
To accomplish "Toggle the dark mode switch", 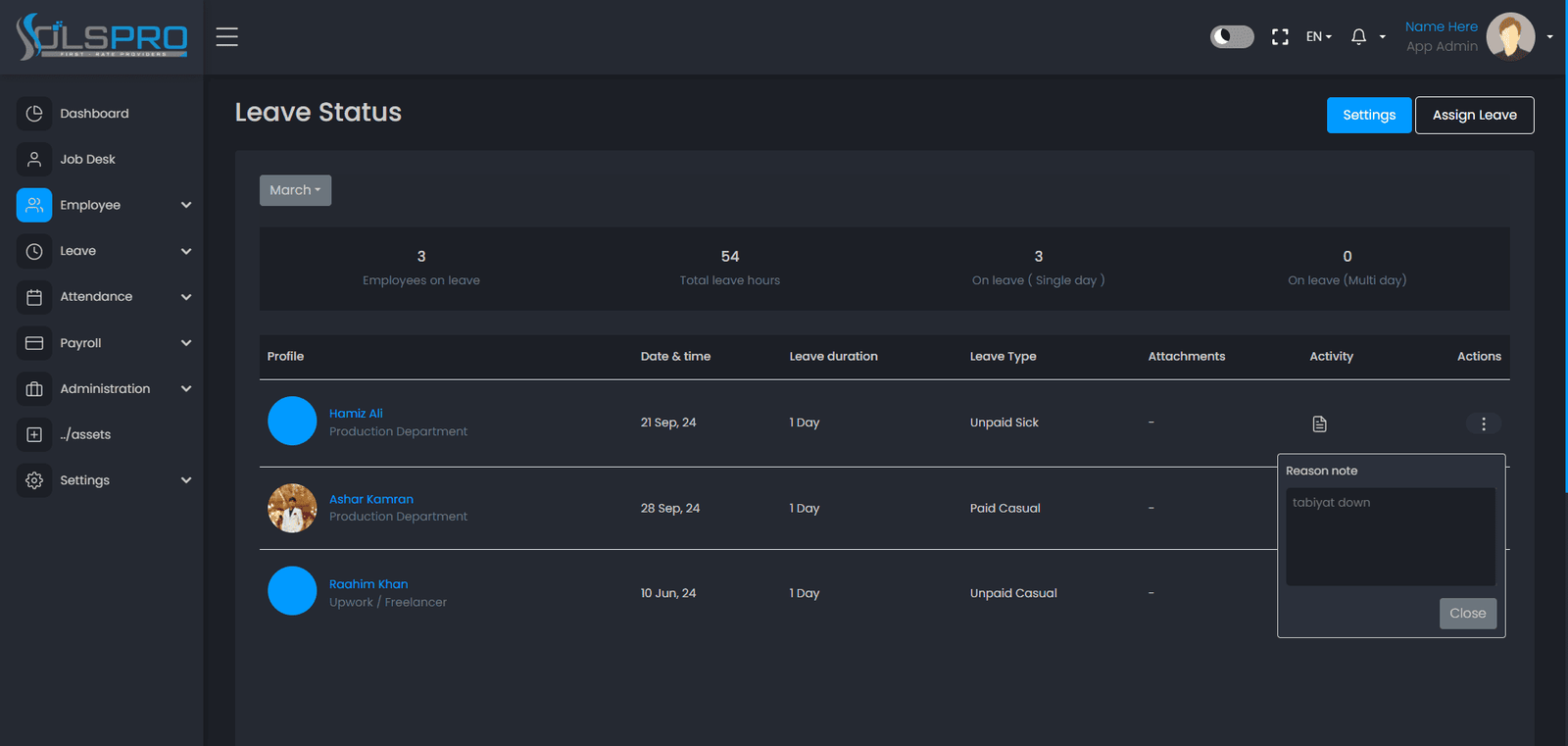I will pos(1232,36).
